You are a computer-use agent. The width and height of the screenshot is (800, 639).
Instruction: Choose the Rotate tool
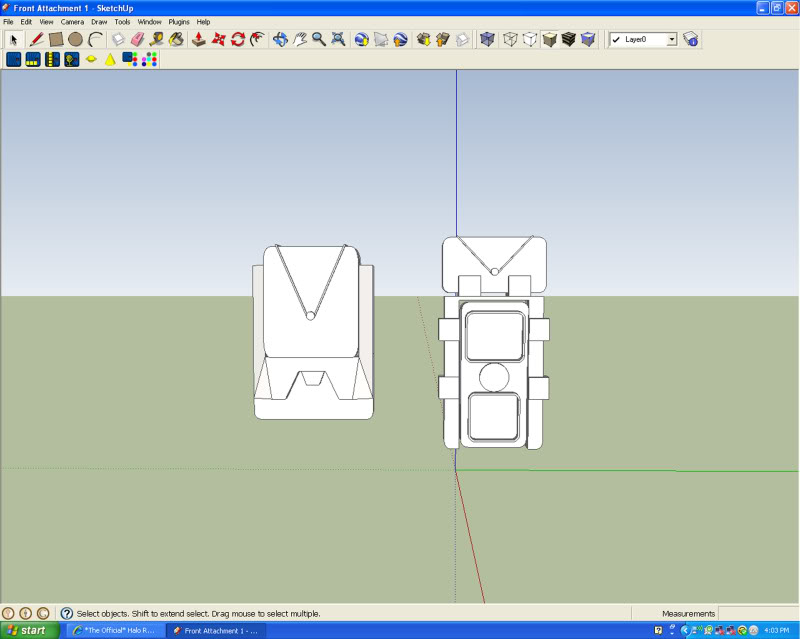click(238, 39)
